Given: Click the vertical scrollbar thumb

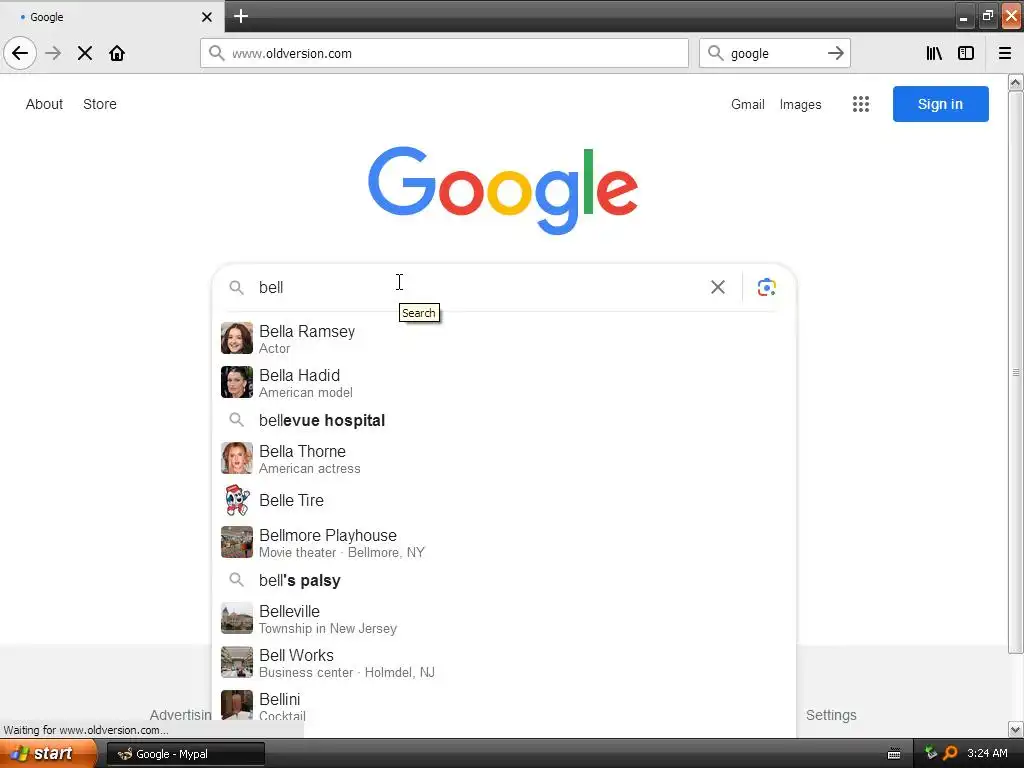Looking at the screenshot, I should click(1016, 372).
